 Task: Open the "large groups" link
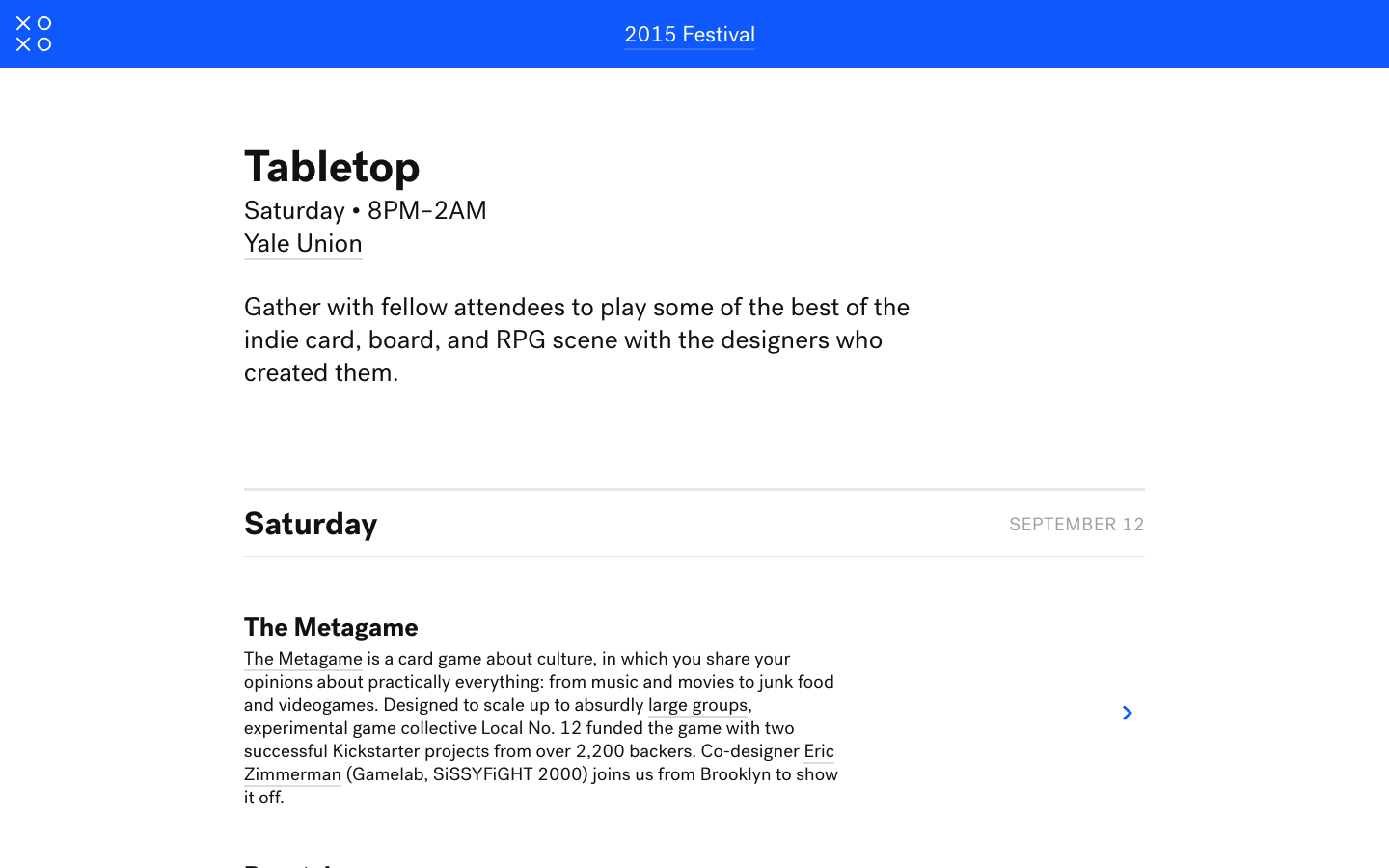(697, 705)
